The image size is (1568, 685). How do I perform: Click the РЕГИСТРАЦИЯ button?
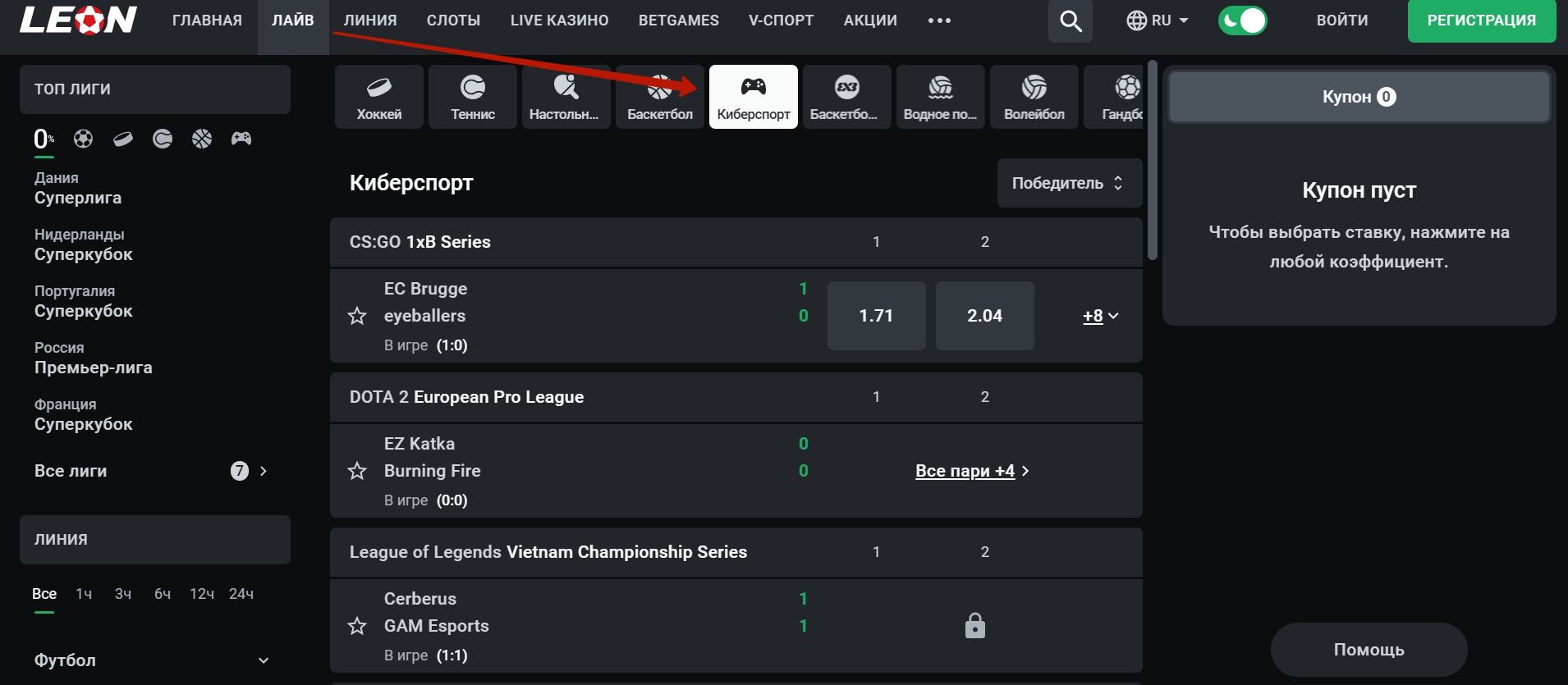(x=1481, y=21)
